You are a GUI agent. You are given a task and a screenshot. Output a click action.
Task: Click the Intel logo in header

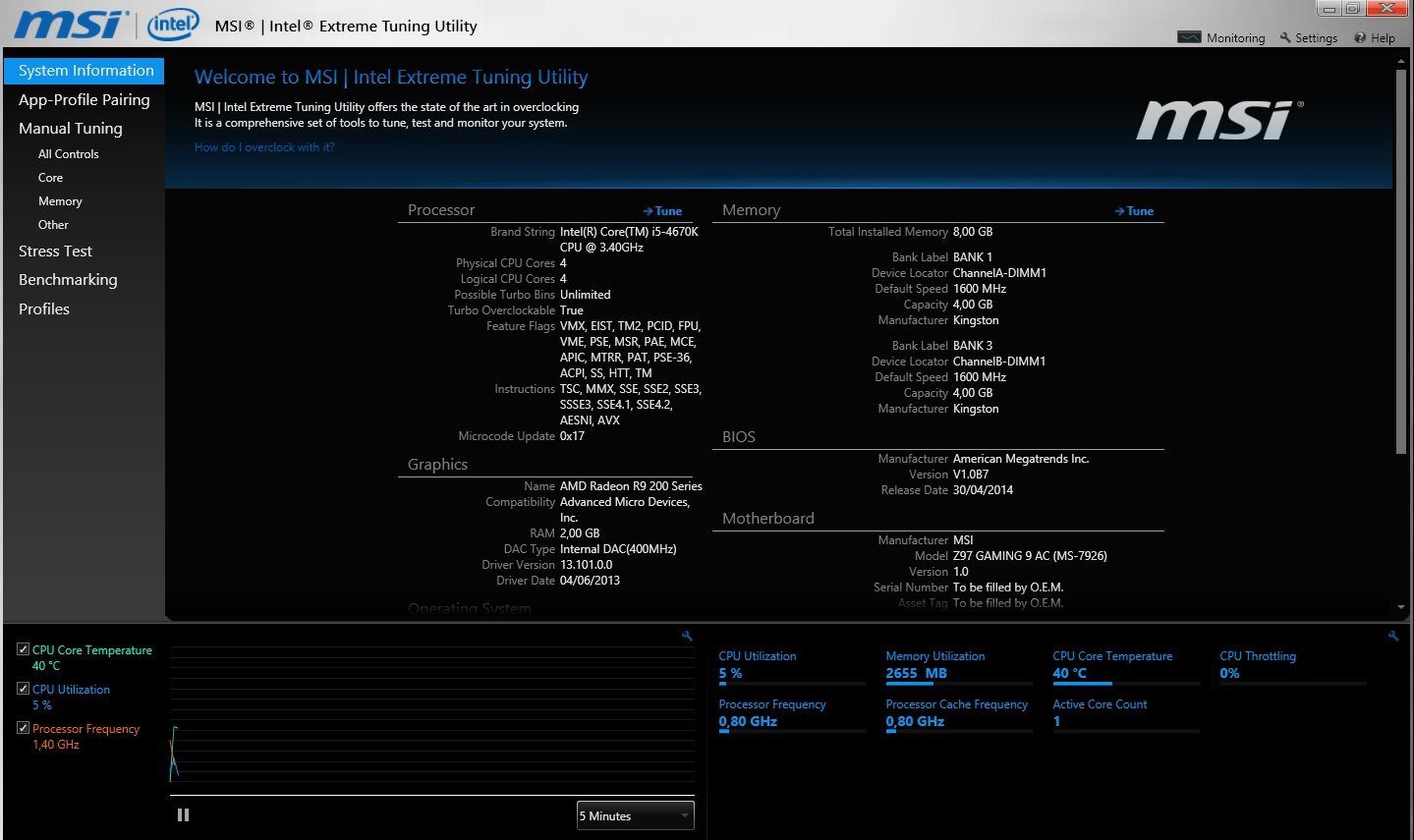(173, 25)
